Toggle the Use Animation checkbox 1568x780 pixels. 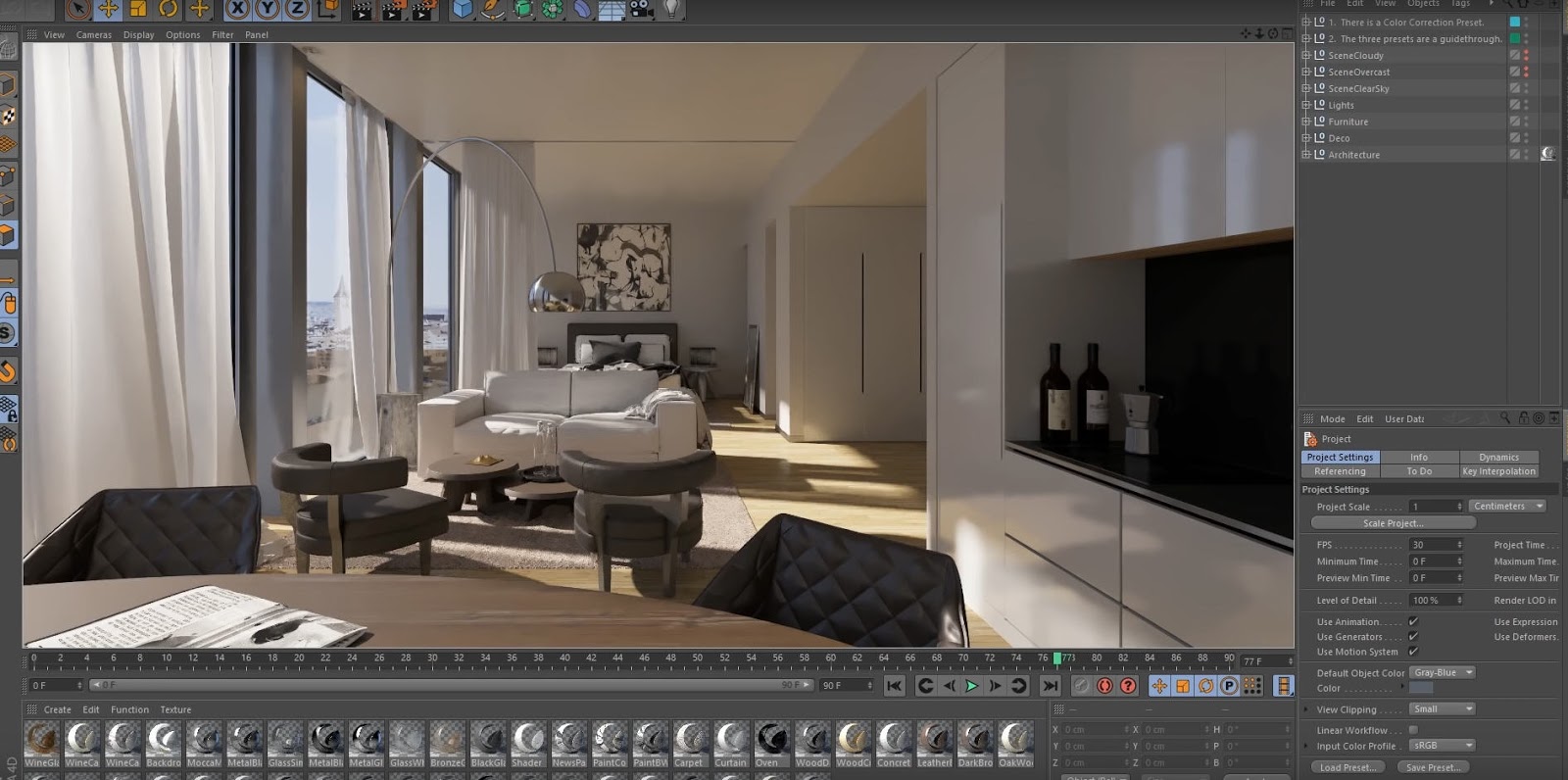pyautogui.click(x=1413, y=621)
